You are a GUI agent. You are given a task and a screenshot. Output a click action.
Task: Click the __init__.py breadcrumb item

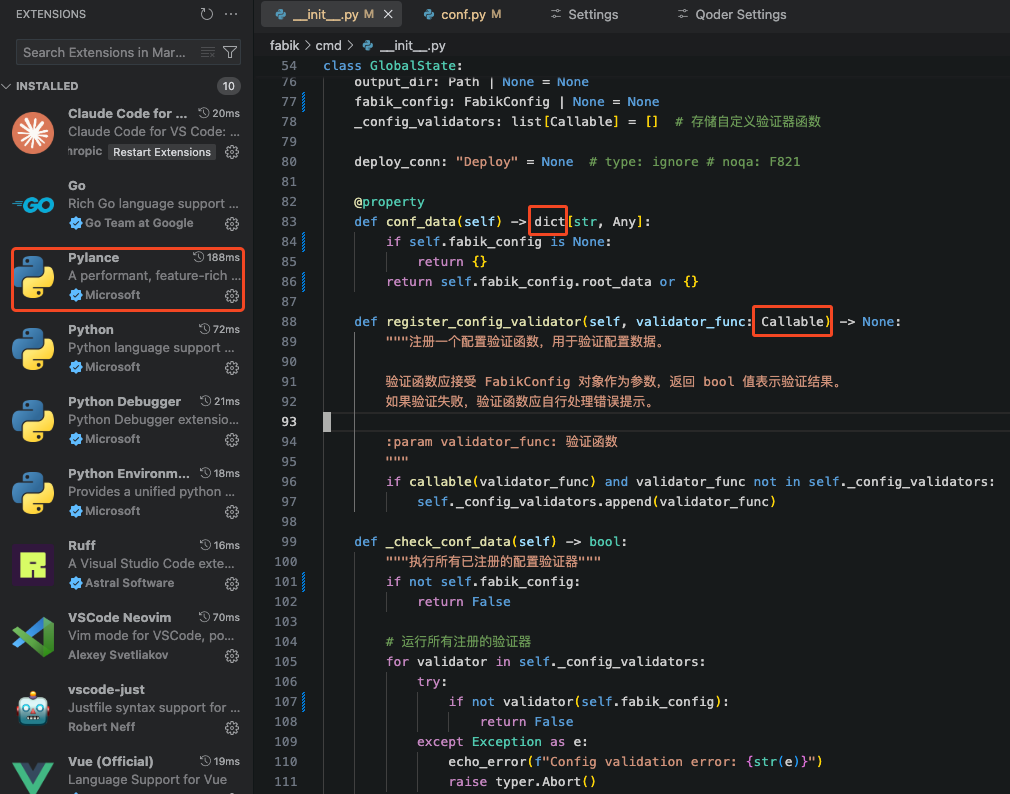[404, 46]
